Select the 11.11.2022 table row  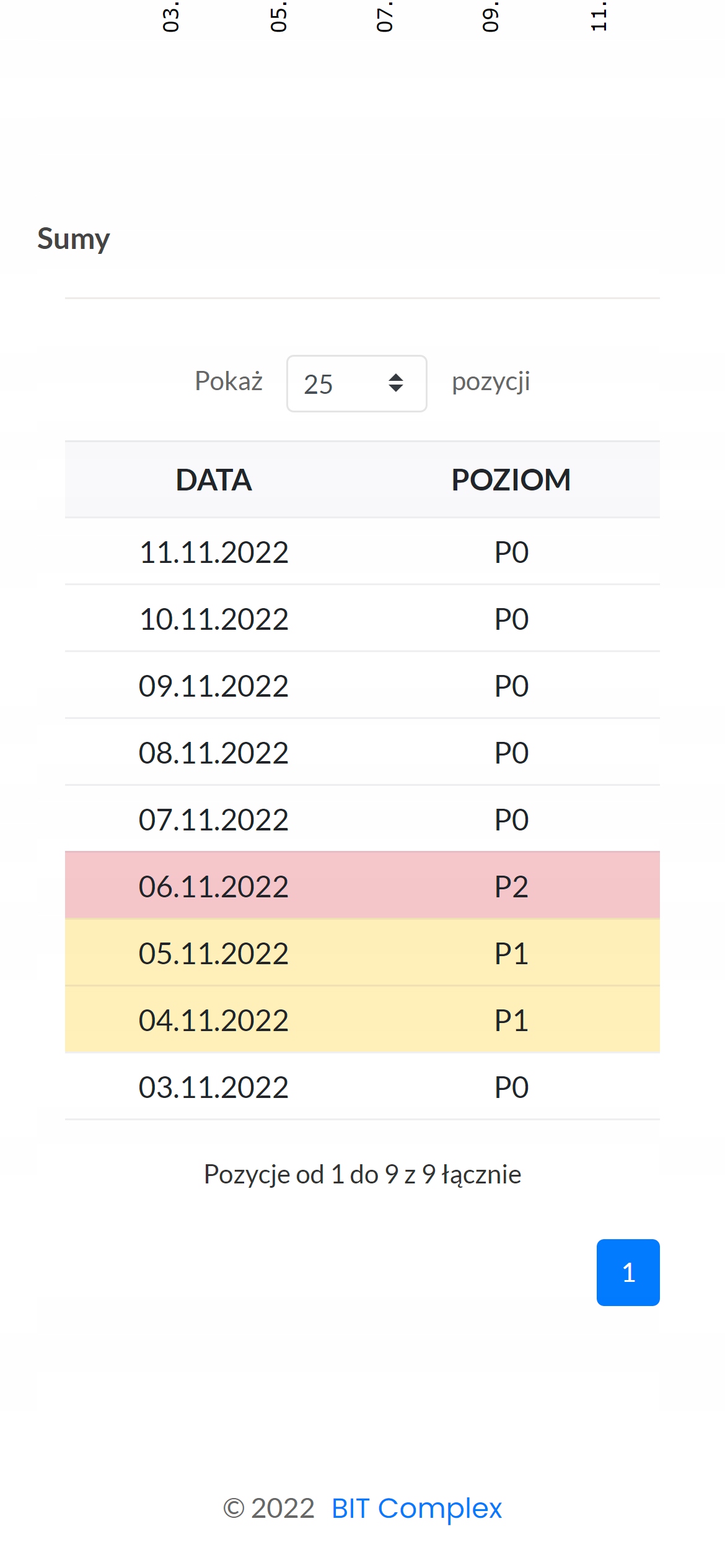tap(362, 552)
